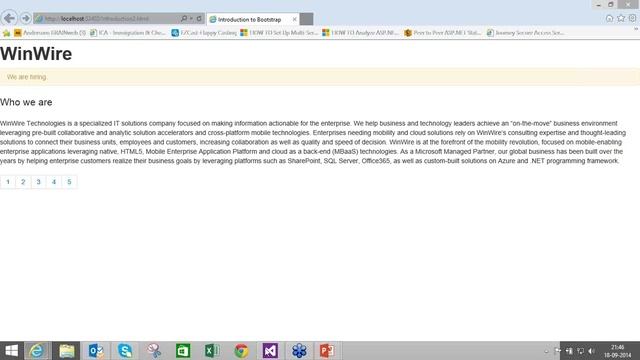Open taskbar clock showing 21:46

click(618, 351)
